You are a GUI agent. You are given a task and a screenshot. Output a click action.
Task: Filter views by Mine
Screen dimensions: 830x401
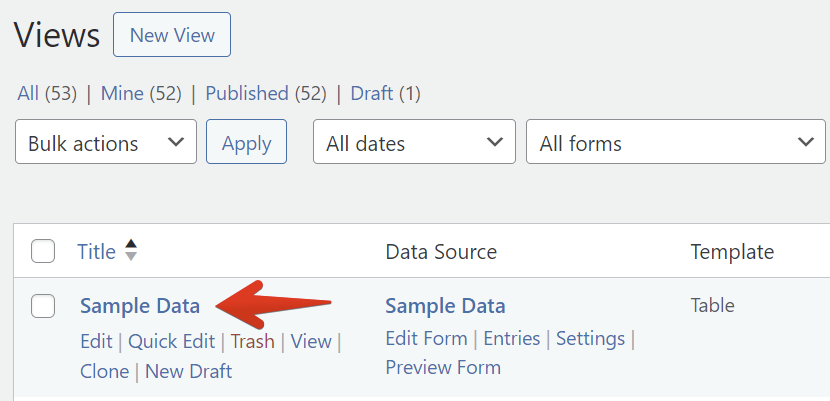point(122,93)
